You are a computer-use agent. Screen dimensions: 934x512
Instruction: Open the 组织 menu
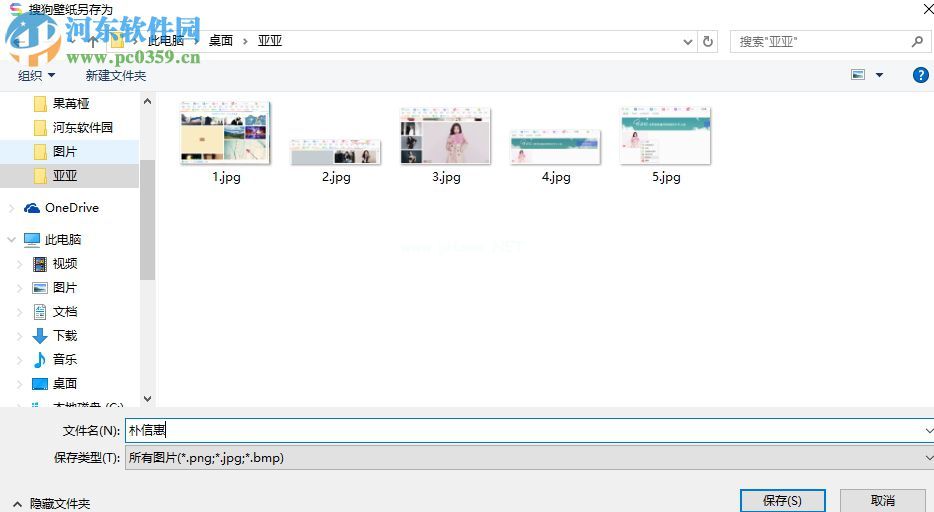point(37,75)
